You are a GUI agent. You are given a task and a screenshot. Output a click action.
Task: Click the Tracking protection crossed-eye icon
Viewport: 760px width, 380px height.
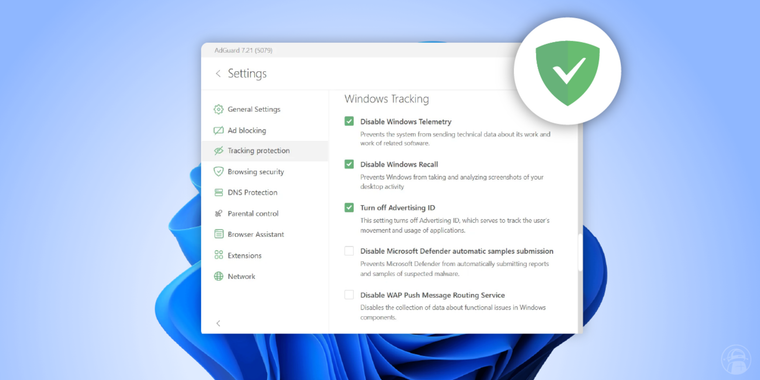coord(219,151)
